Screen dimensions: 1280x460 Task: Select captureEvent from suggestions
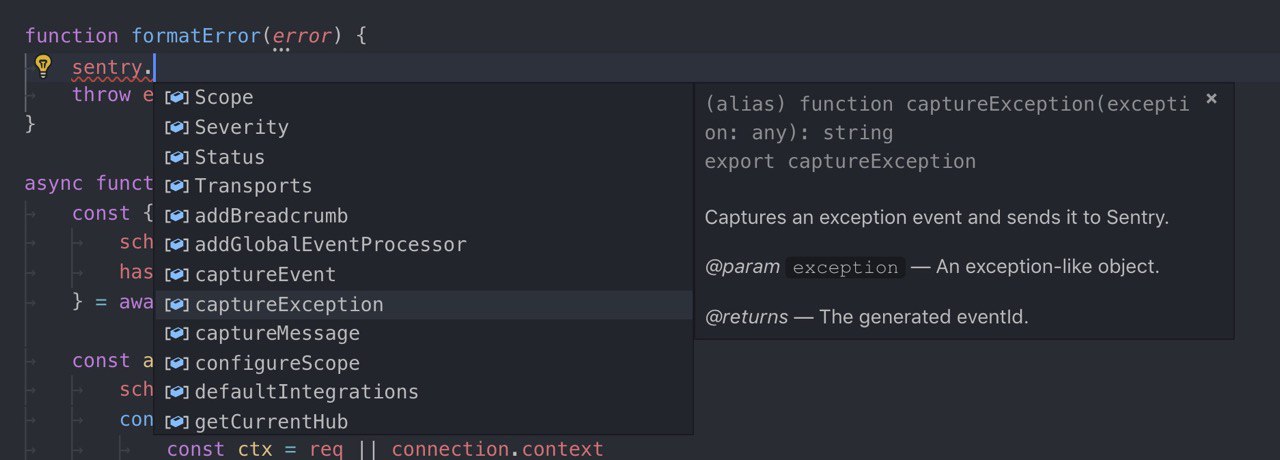(423, 275)
